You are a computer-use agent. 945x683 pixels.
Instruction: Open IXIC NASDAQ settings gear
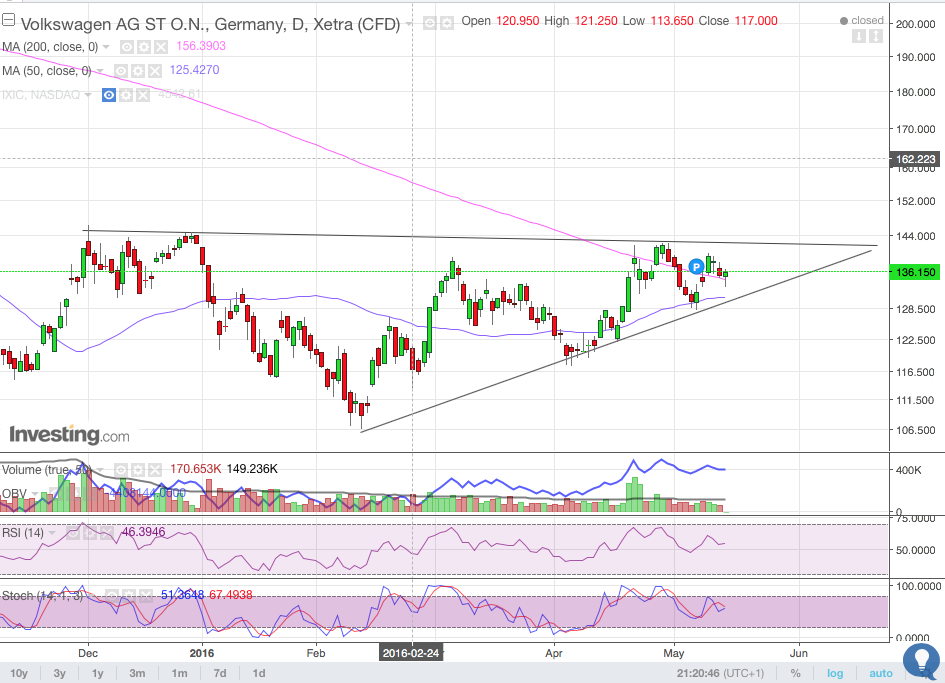click(x=125, y=95)
